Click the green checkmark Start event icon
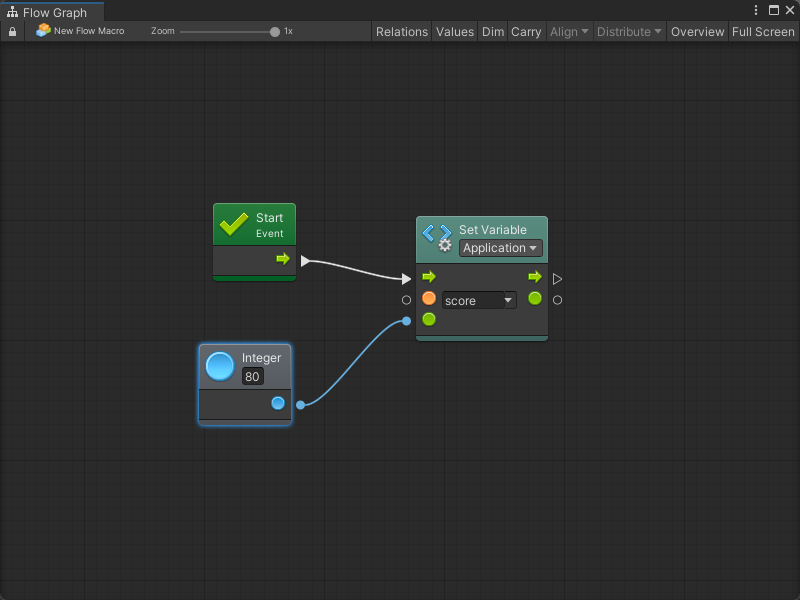800x600 pixels. click(234, 225)
